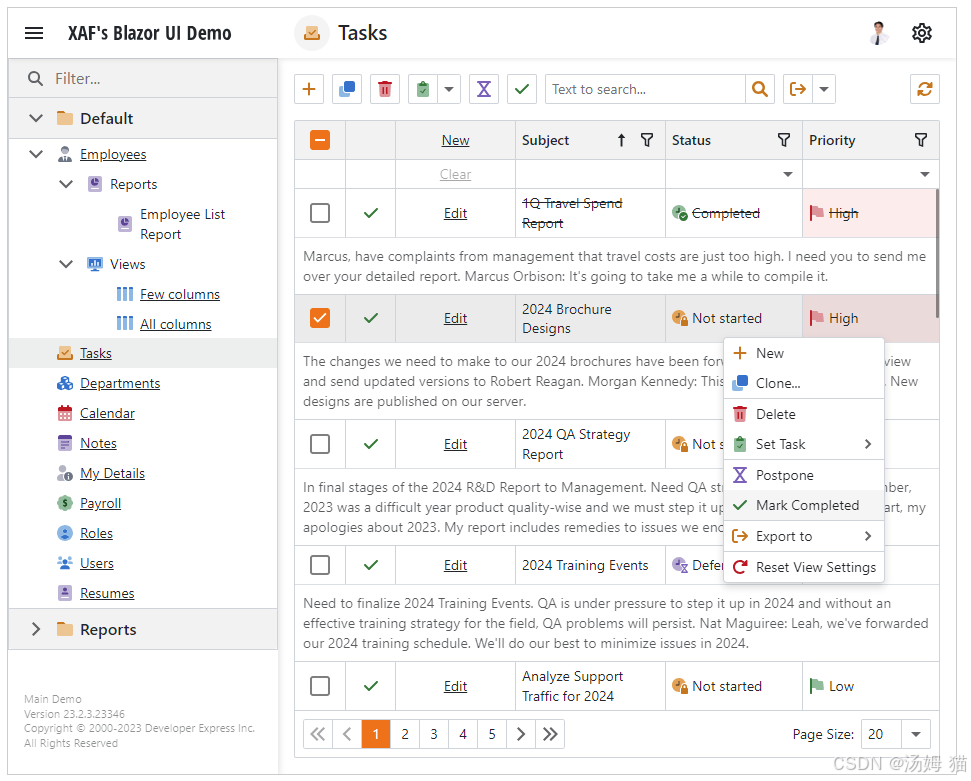Open Status column filter icon

coord(783,140)
